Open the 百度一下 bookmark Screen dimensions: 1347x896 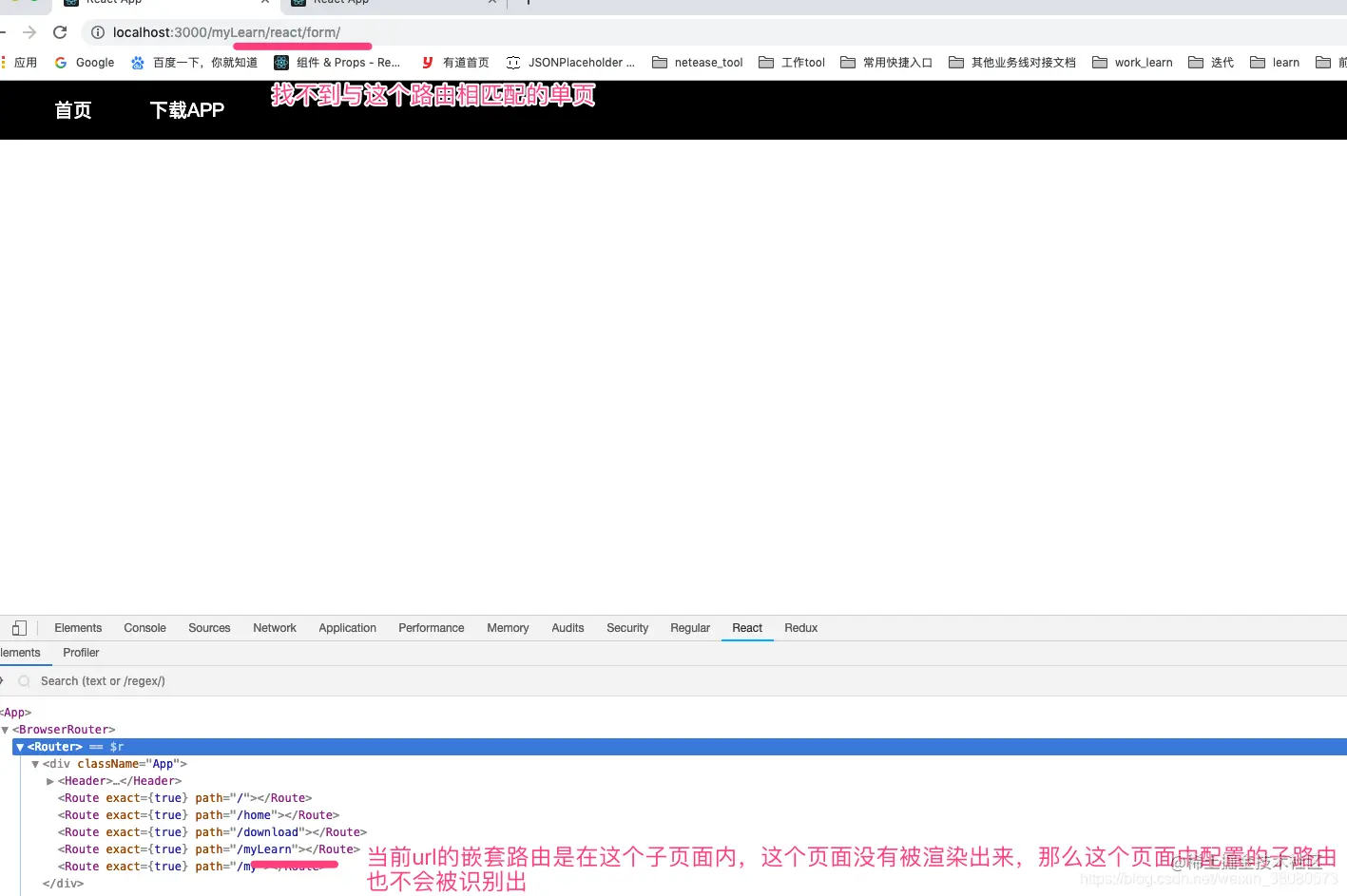[195, 63]
